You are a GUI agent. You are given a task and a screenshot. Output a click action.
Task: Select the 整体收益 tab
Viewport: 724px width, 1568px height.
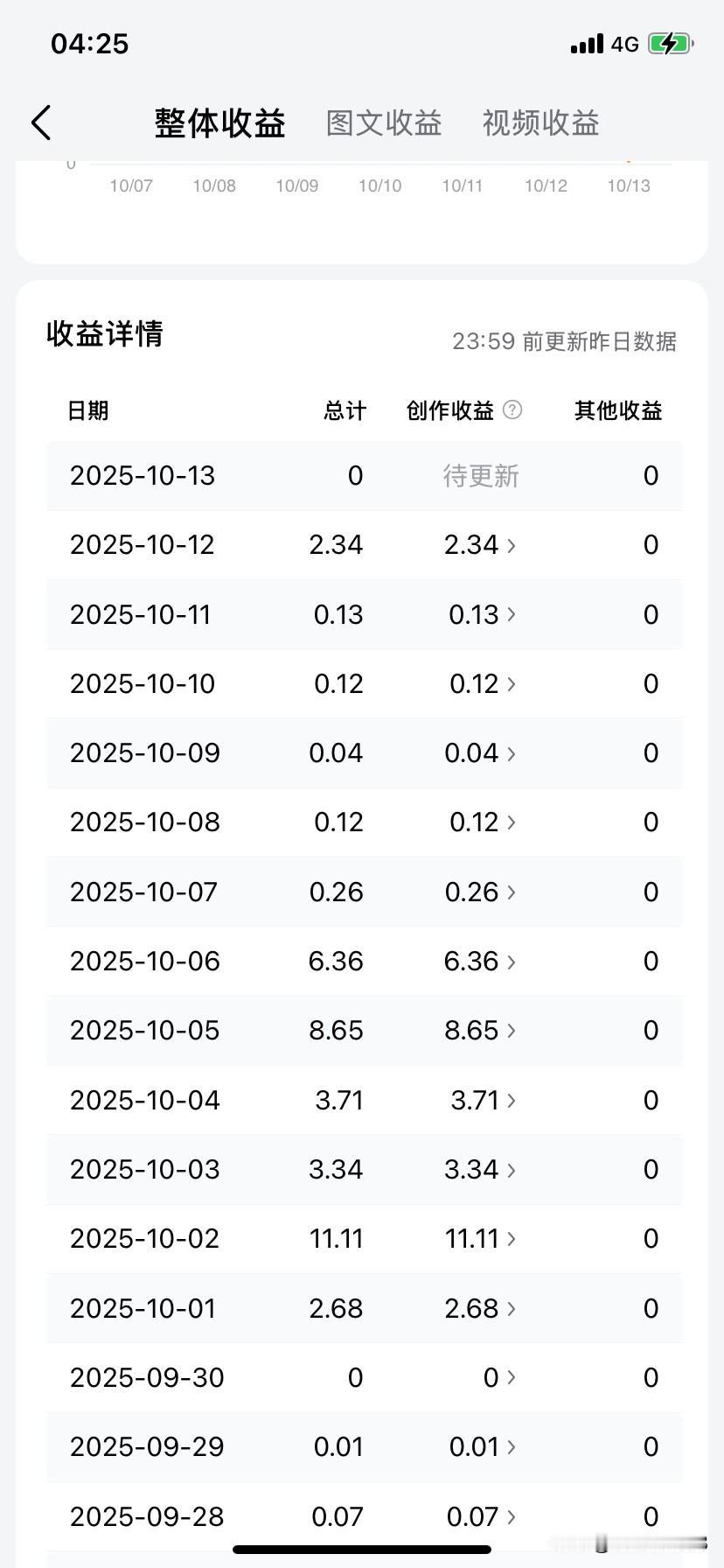coord(220,123)
